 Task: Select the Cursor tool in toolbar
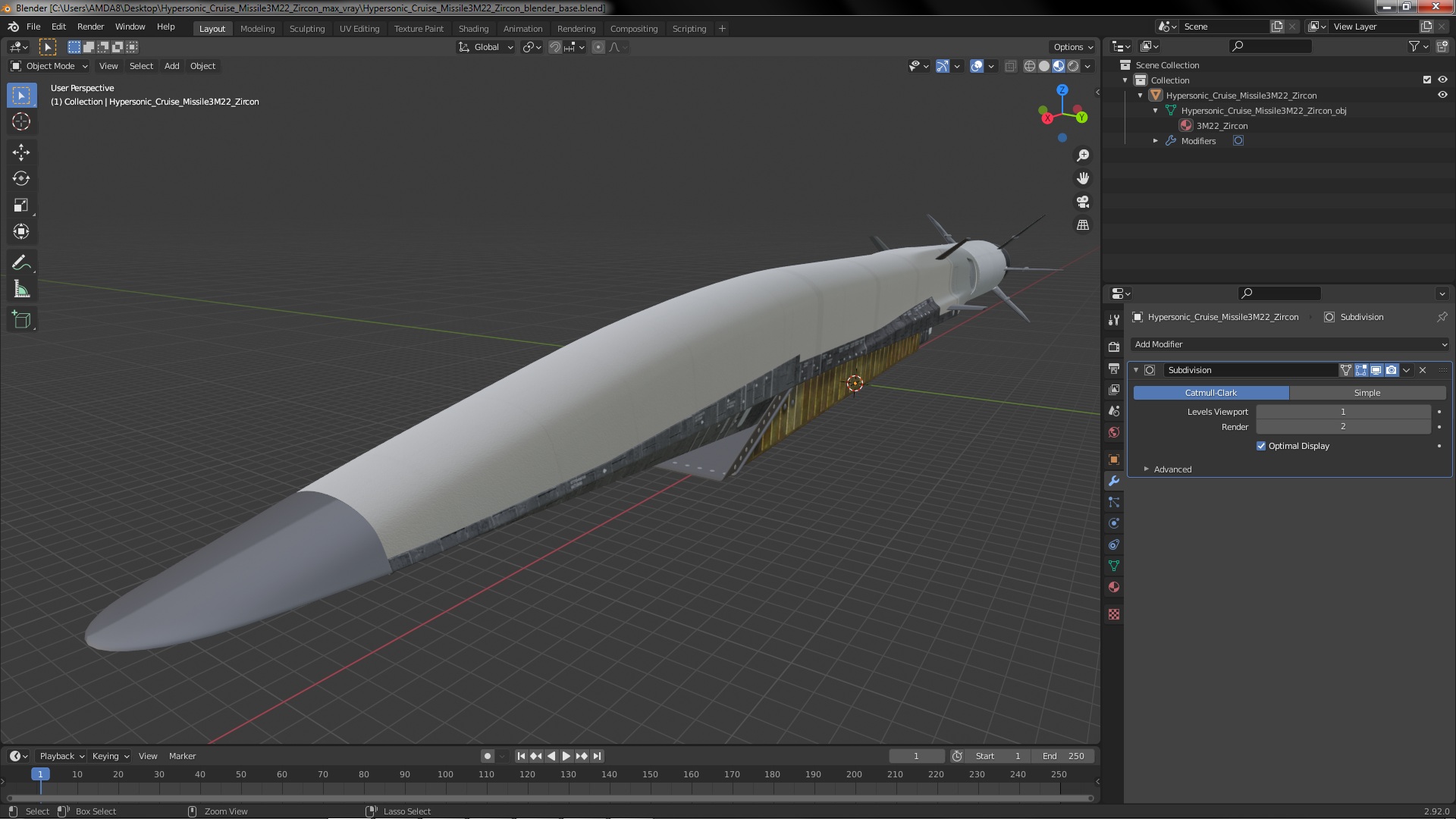(x=21, y=121)
